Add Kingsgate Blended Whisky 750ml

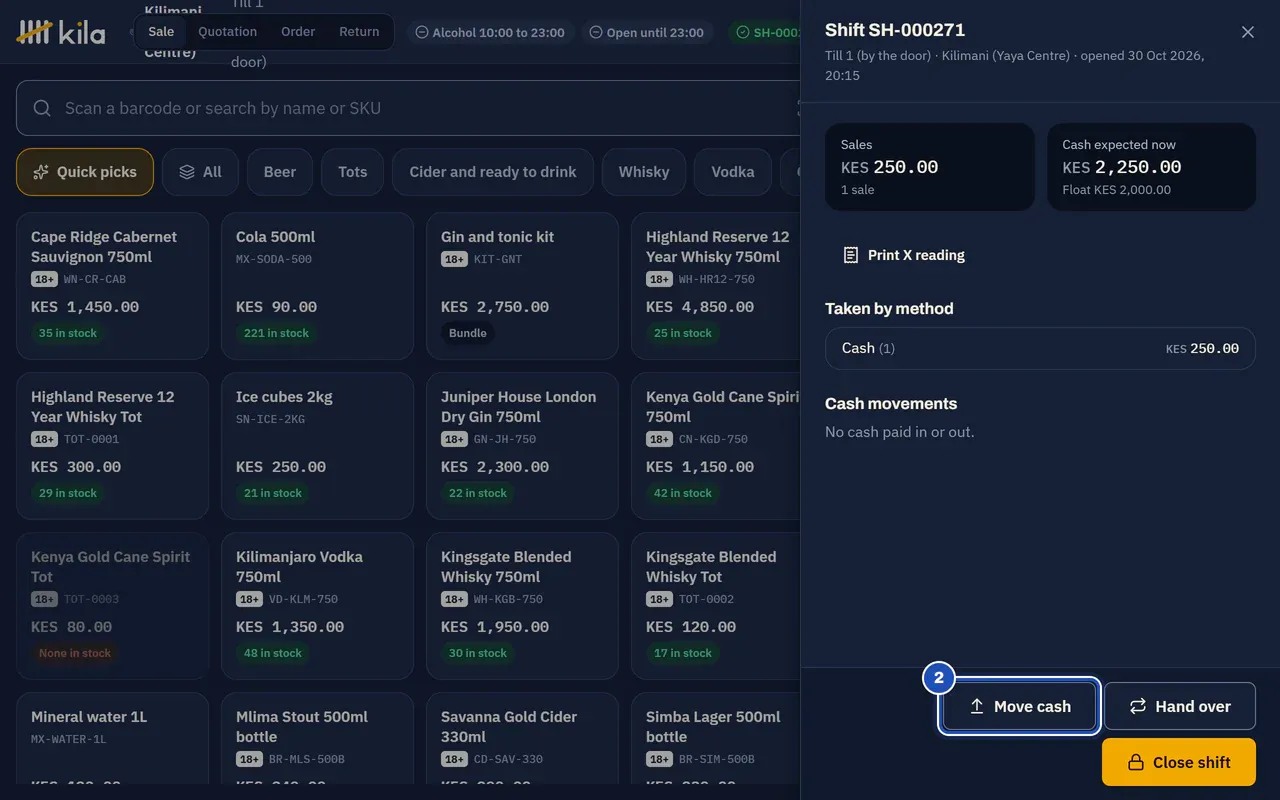pos(522,606)
